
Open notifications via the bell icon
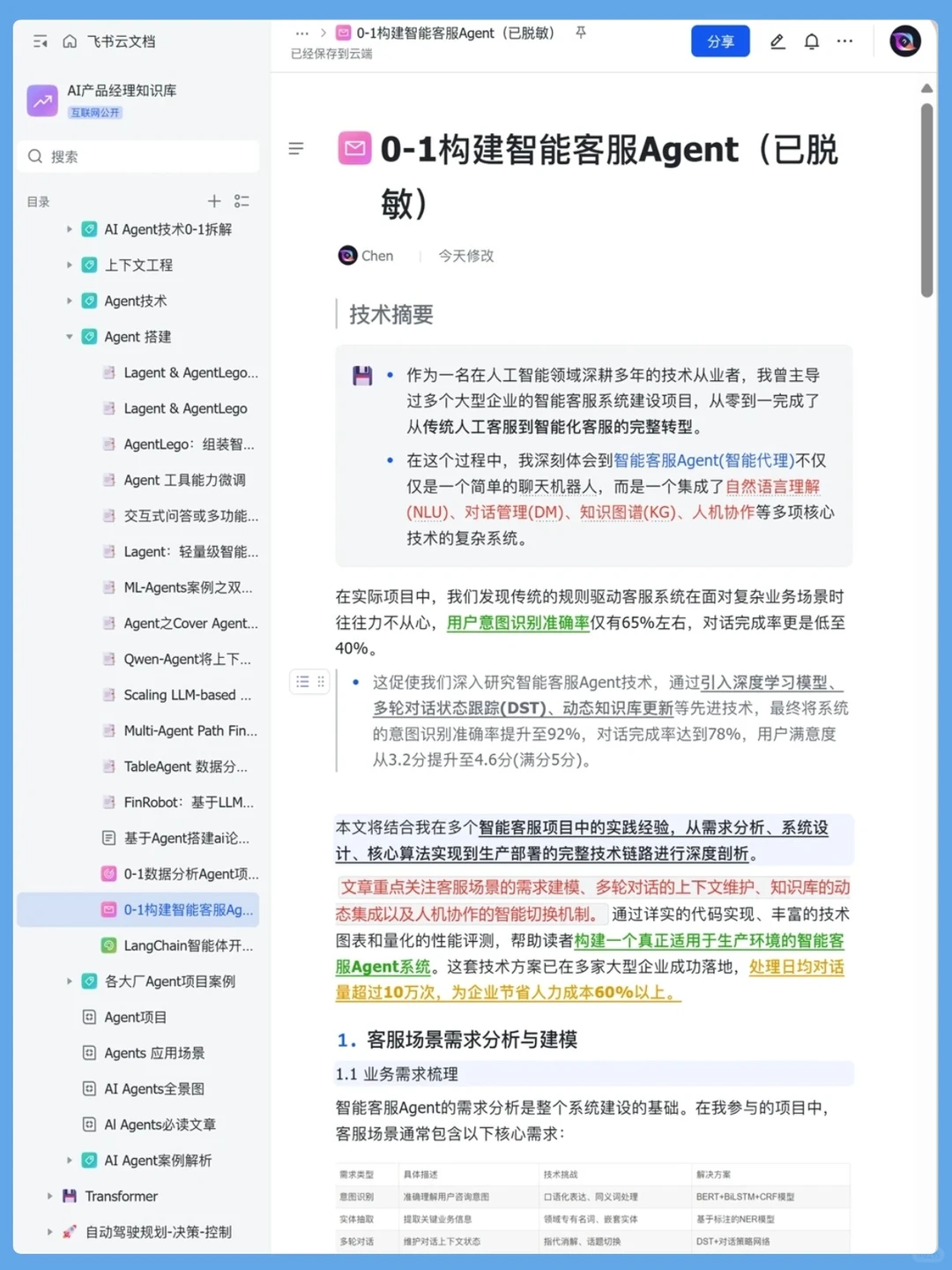(811, 41)
